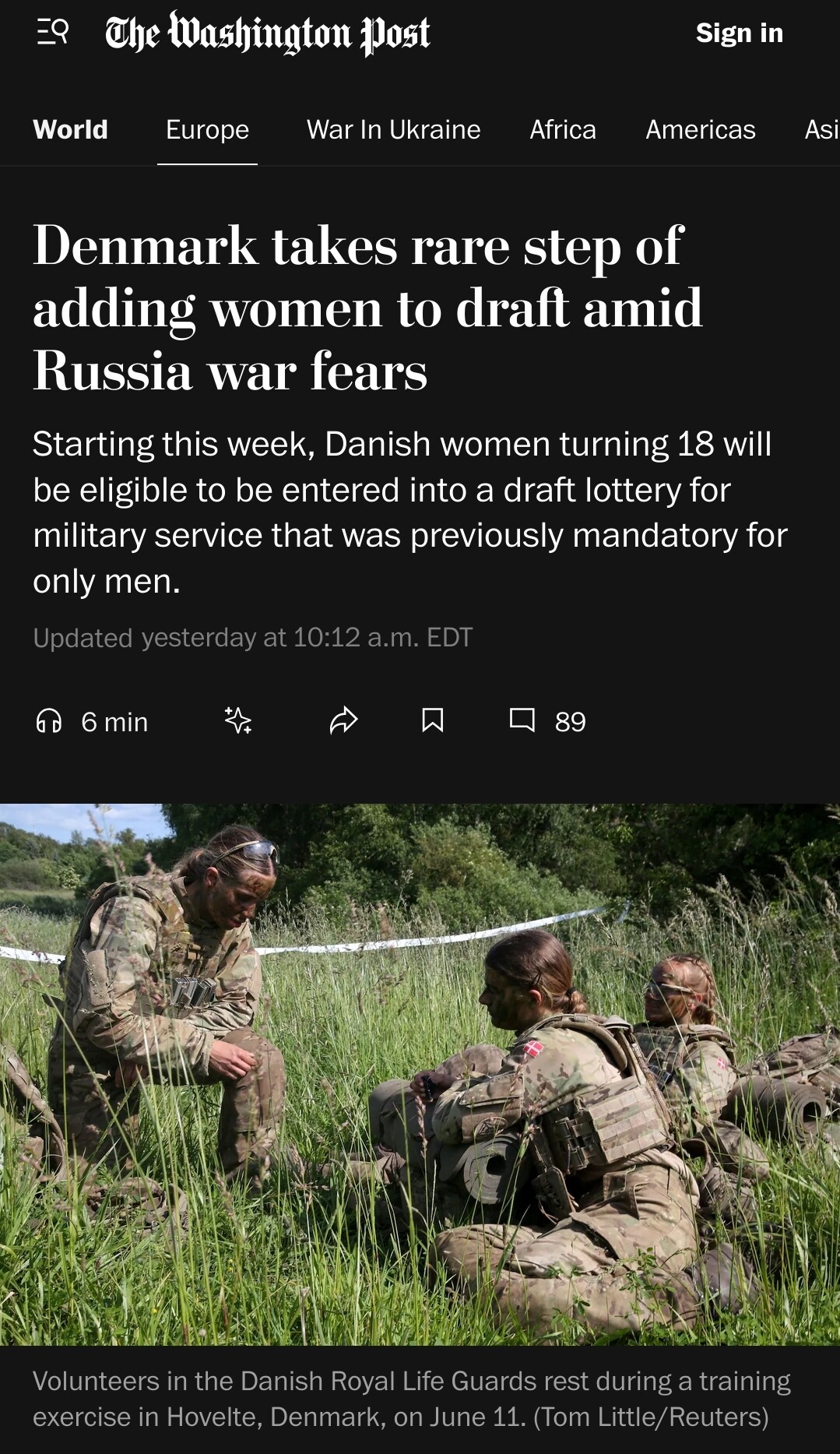Open the World section
The image size is (840, 1454).
coord(70,129)
